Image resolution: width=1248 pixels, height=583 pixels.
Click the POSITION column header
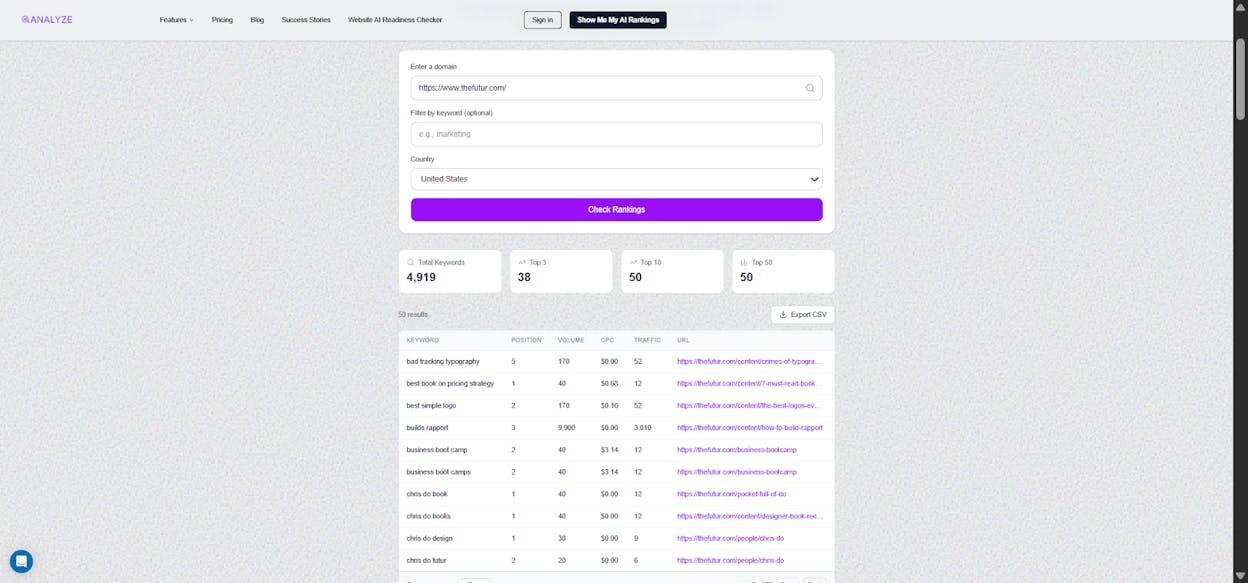coord(526,340)
